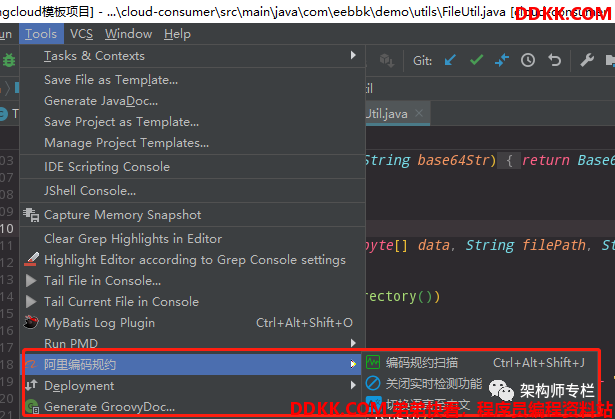
Task: Click the Generate GroovyDoc icon
Action: 31,406
